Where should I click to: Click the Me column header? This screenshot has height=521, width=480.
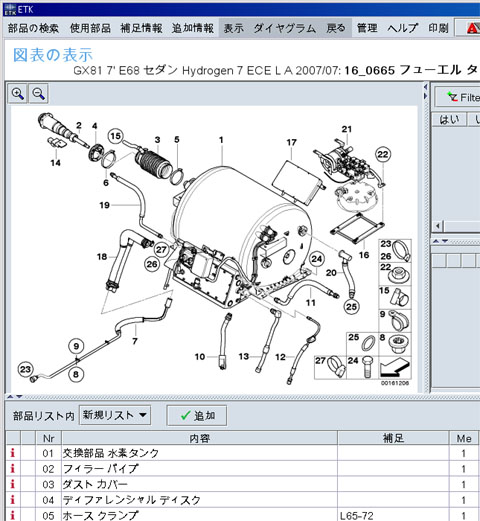coord(464,438)
